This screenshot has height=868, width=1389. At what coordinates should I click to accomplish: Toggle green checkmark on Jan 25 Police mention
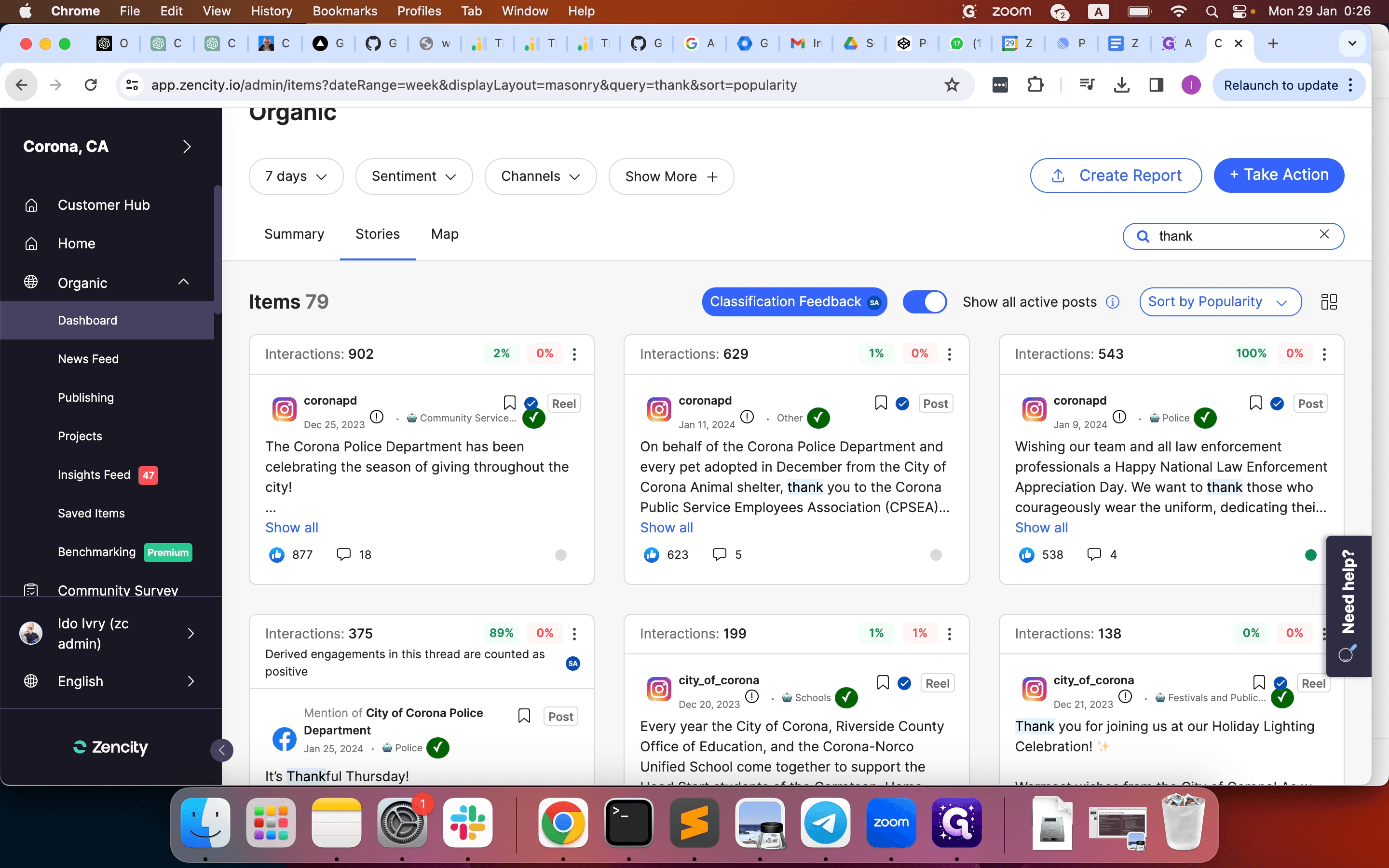coord(438,747)
